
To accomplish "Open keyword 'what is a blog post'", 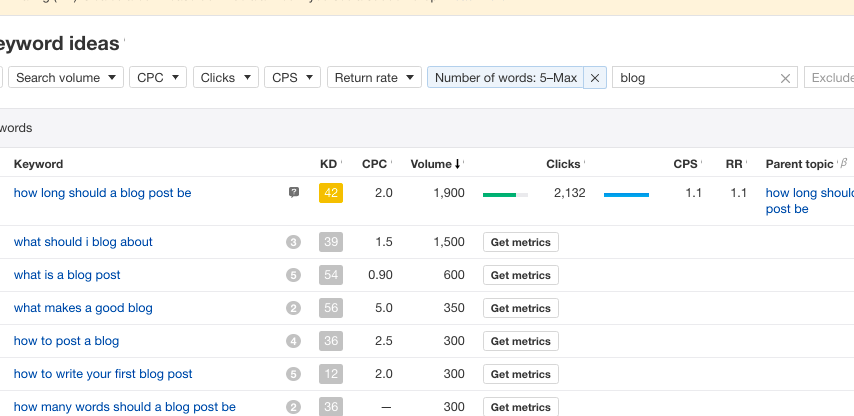I will coord(67,275).
